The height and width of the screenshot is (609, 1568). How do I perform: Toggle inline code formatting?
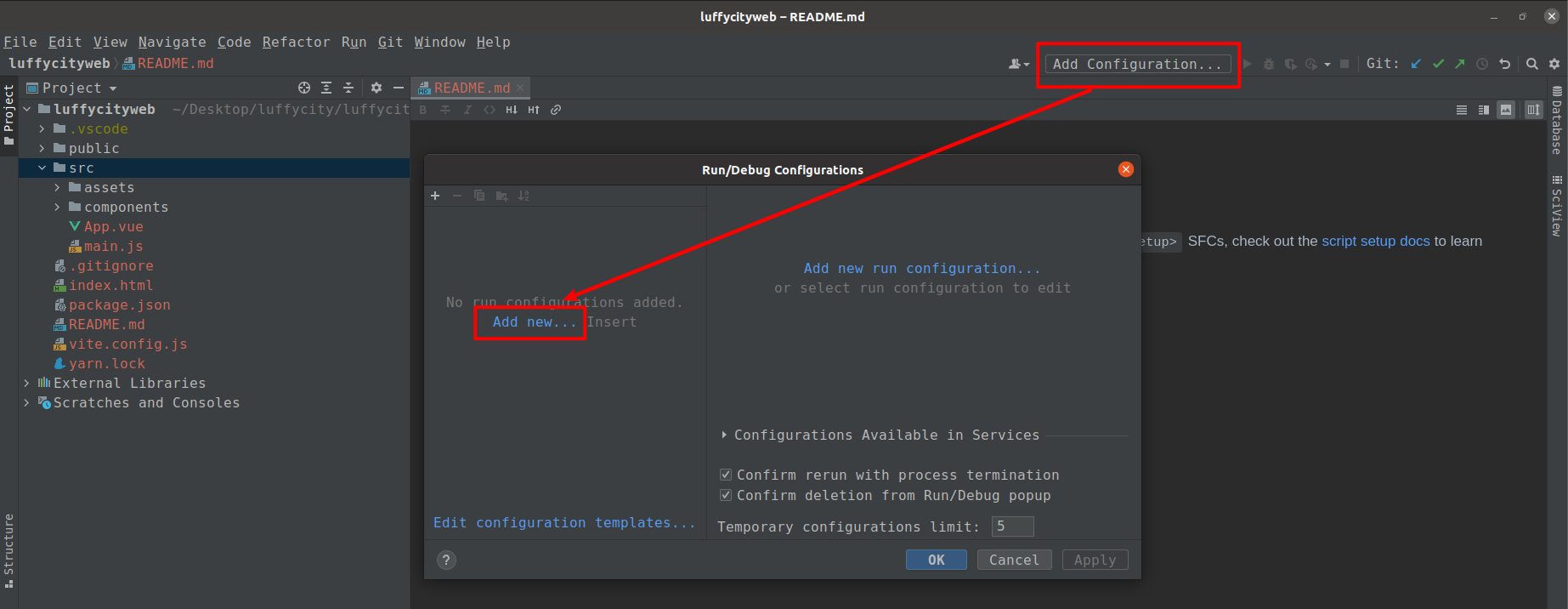tap(490, 110)
